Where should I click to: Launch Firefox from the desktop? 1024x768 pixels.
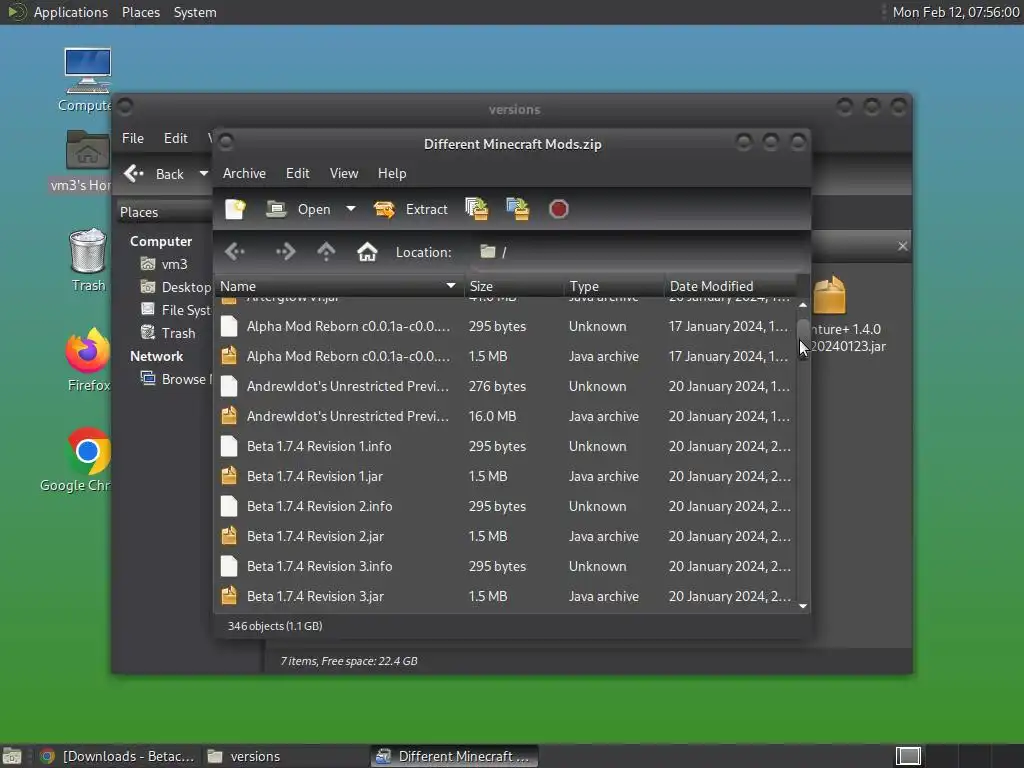pos(88,351)
